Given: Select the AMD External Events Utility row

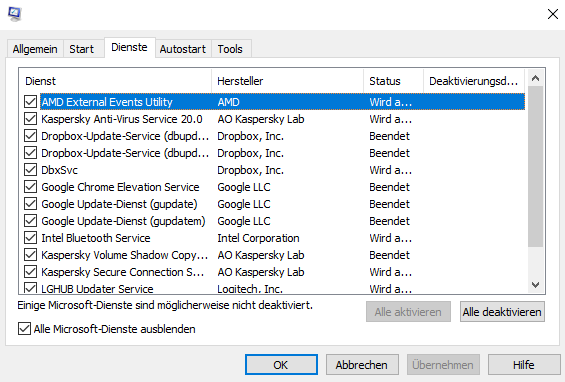Looking at the screenshot, I should click(282, 102).
